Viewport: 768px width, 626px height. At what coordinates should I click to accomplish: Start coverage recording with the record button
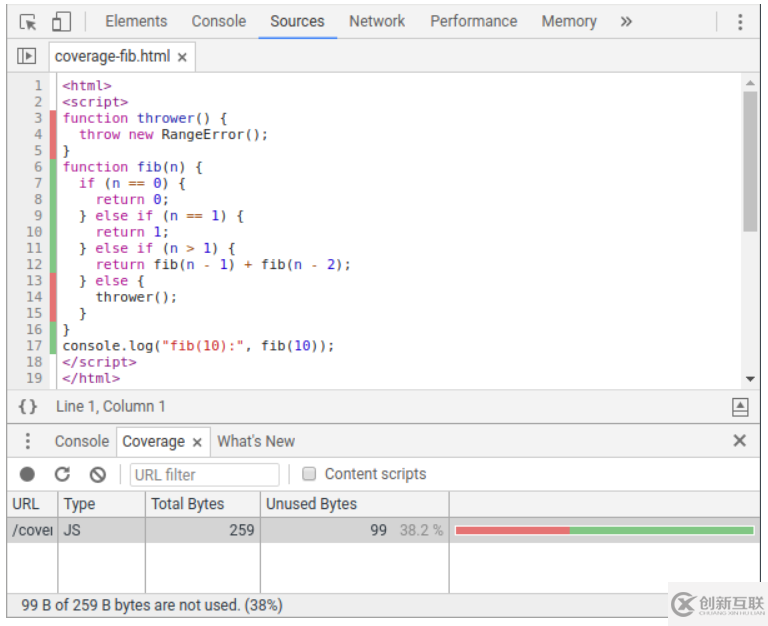tap(28, 474)
